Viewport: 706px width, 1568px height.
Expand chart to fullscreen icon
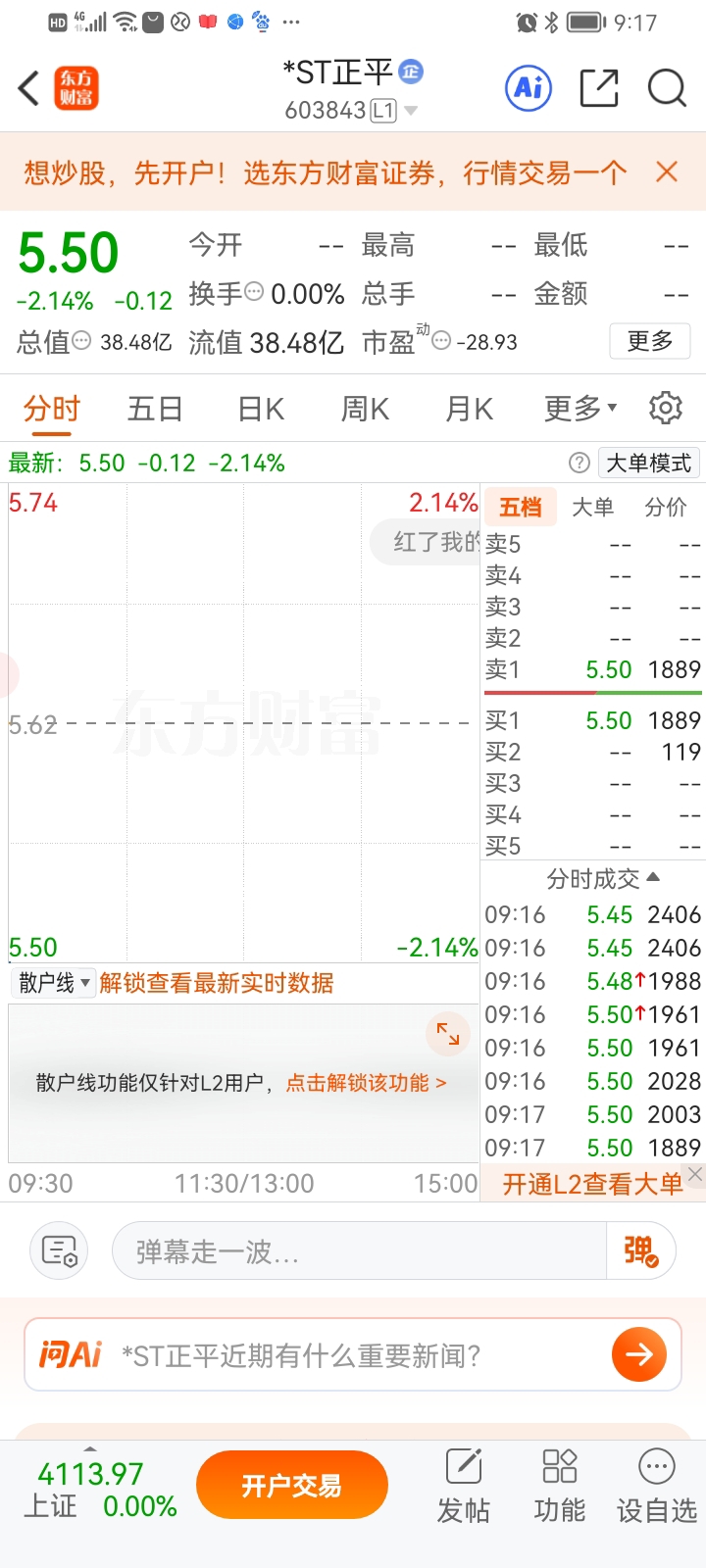pyautogui.click(x=448, y=1033)
